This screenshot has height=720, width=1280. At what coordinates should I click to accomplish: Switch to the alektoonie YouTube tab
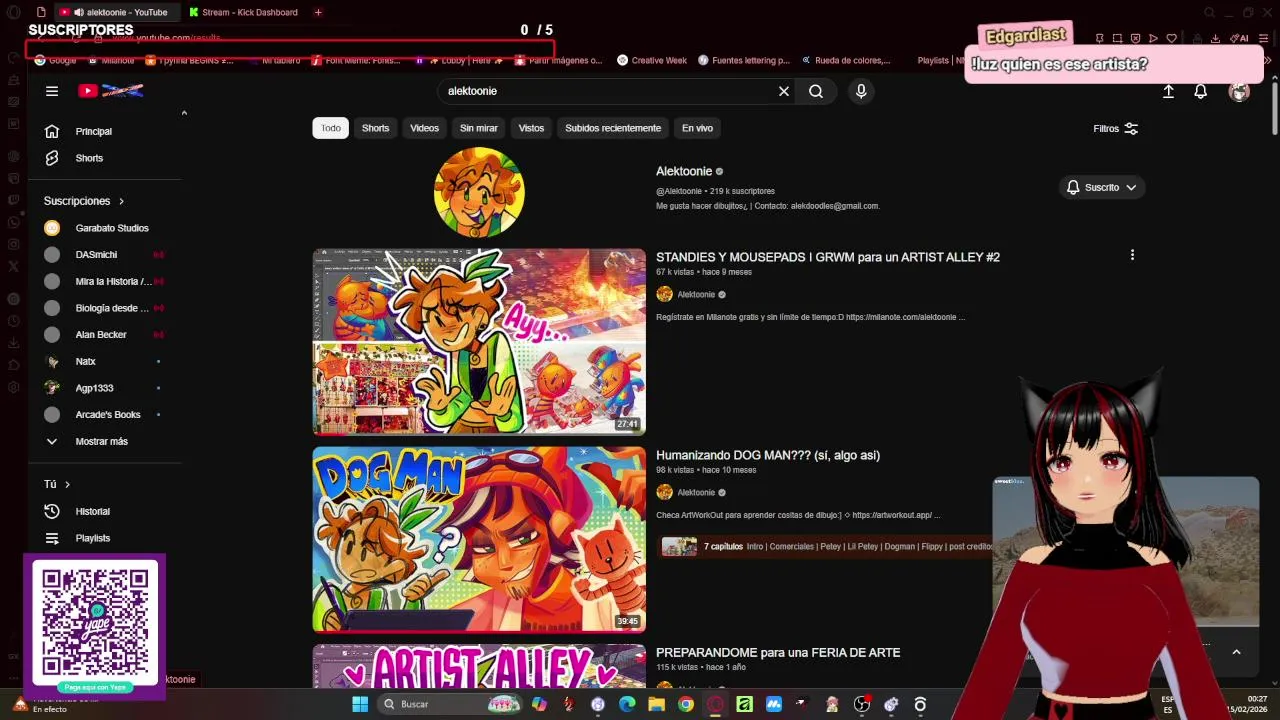118,12
